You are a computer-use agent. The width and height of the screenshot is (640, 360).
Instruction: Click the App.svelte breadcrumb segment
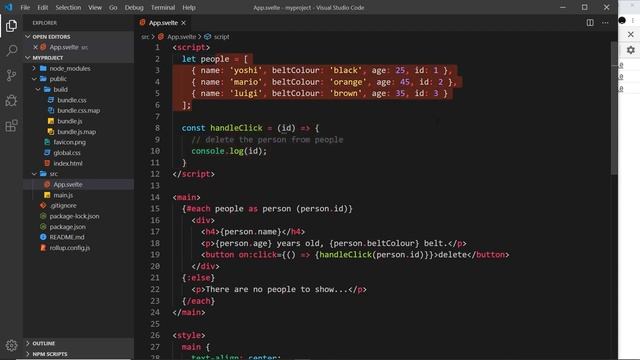point(182,37)
